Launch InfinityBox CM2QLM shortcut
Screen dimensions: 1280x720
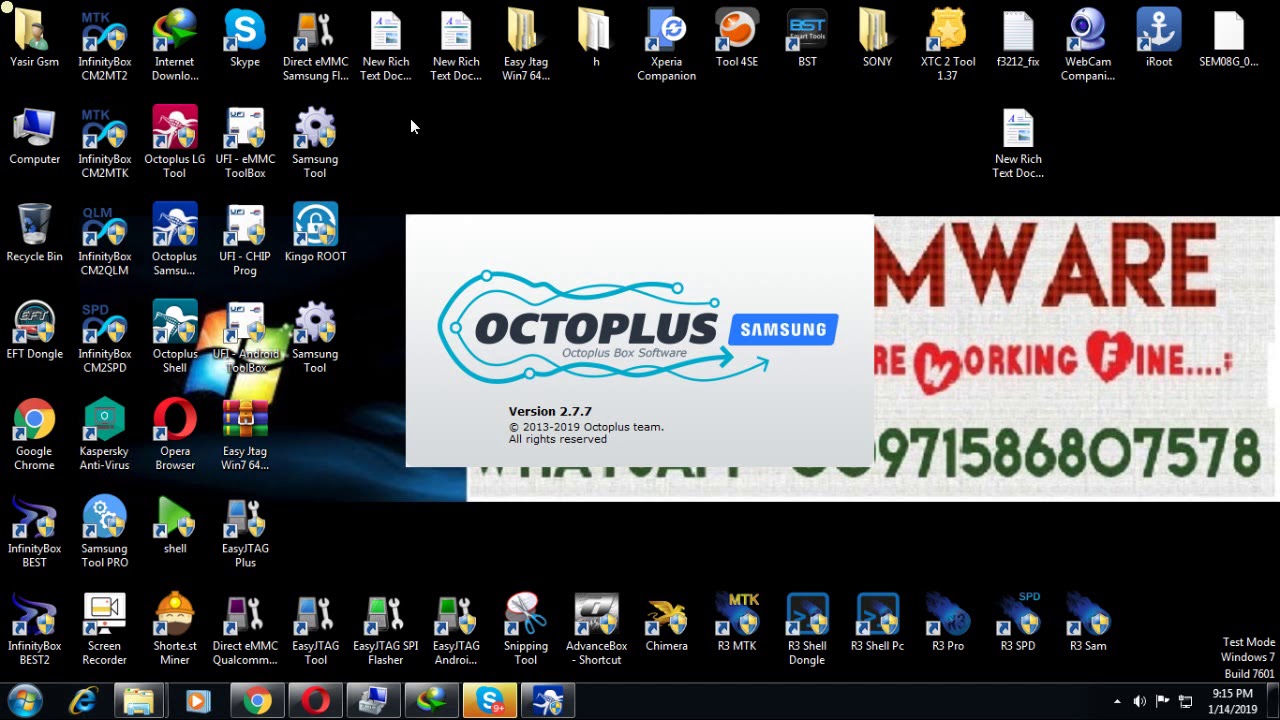104,241
